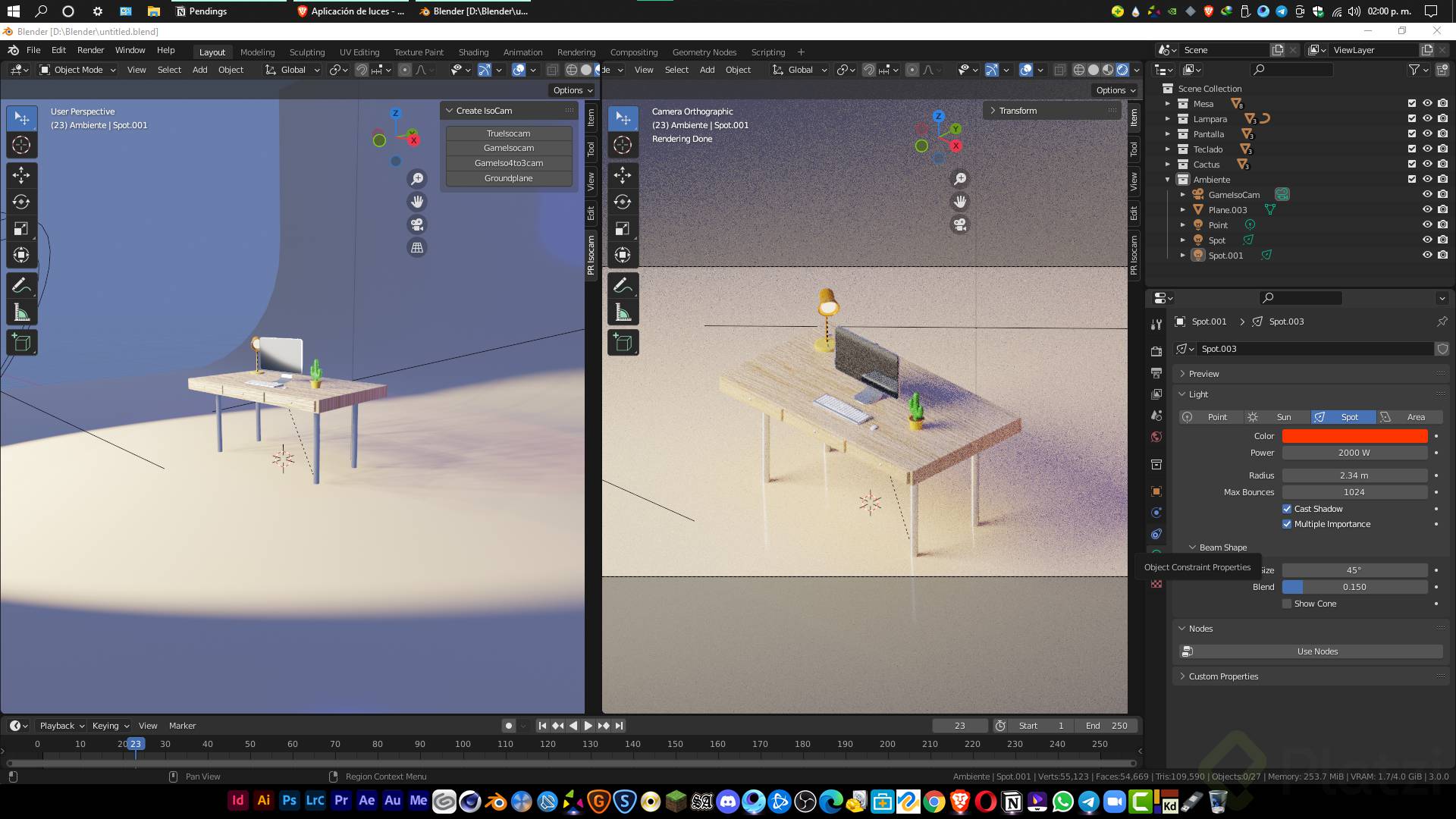
Task: Open the Render menu
Action: click(90, 50)
